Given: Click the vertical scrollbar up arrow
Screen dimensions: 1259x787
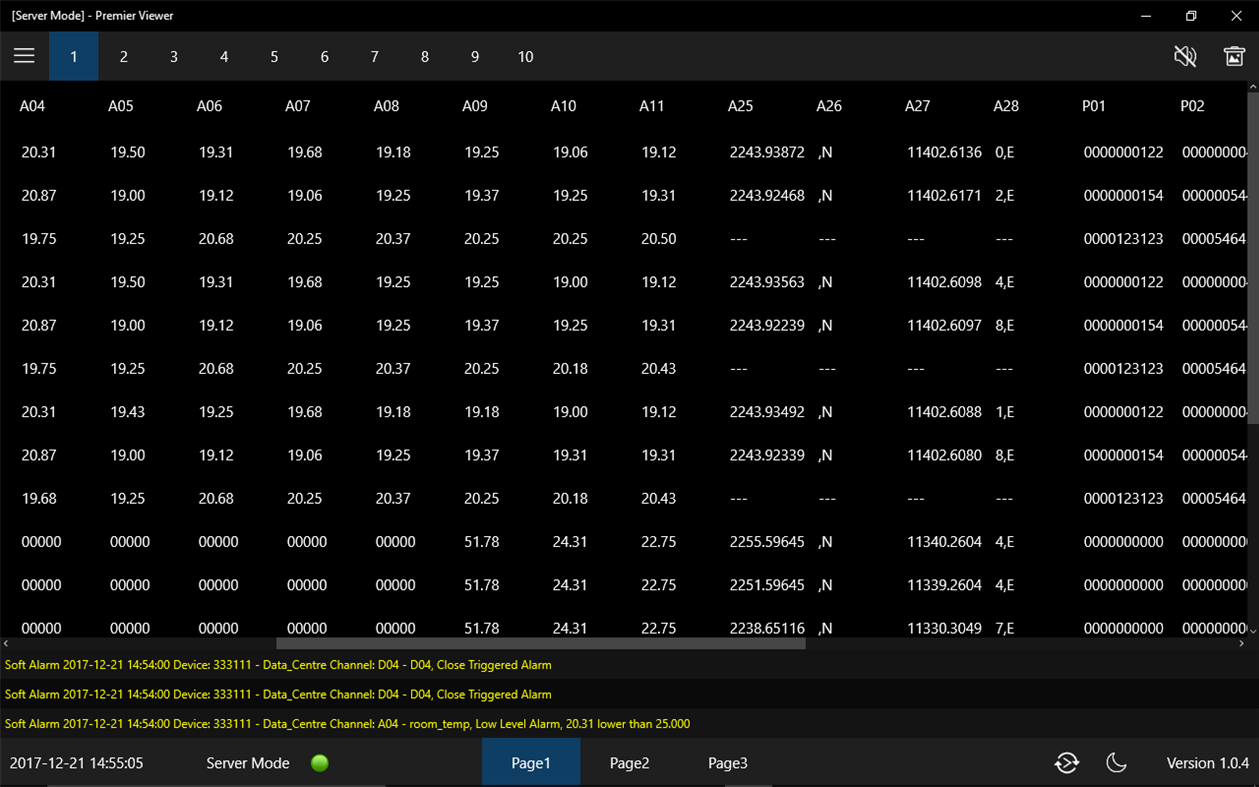Looking at the screenshot, I should [x=1253, y=87].
